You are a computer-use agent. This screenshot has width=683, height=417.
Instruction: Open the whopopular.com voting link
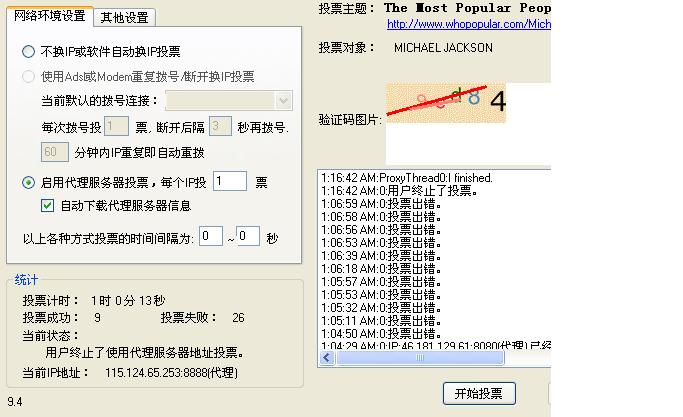pos(468,23)
